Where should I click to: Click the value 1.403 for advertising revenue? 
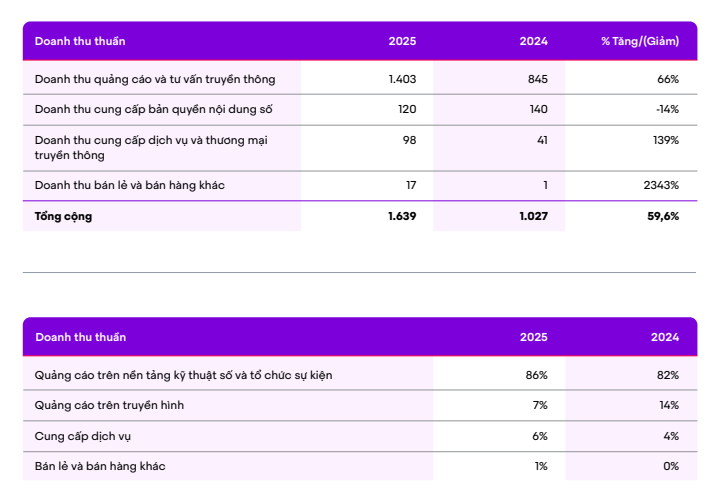(x=402, y=79)
